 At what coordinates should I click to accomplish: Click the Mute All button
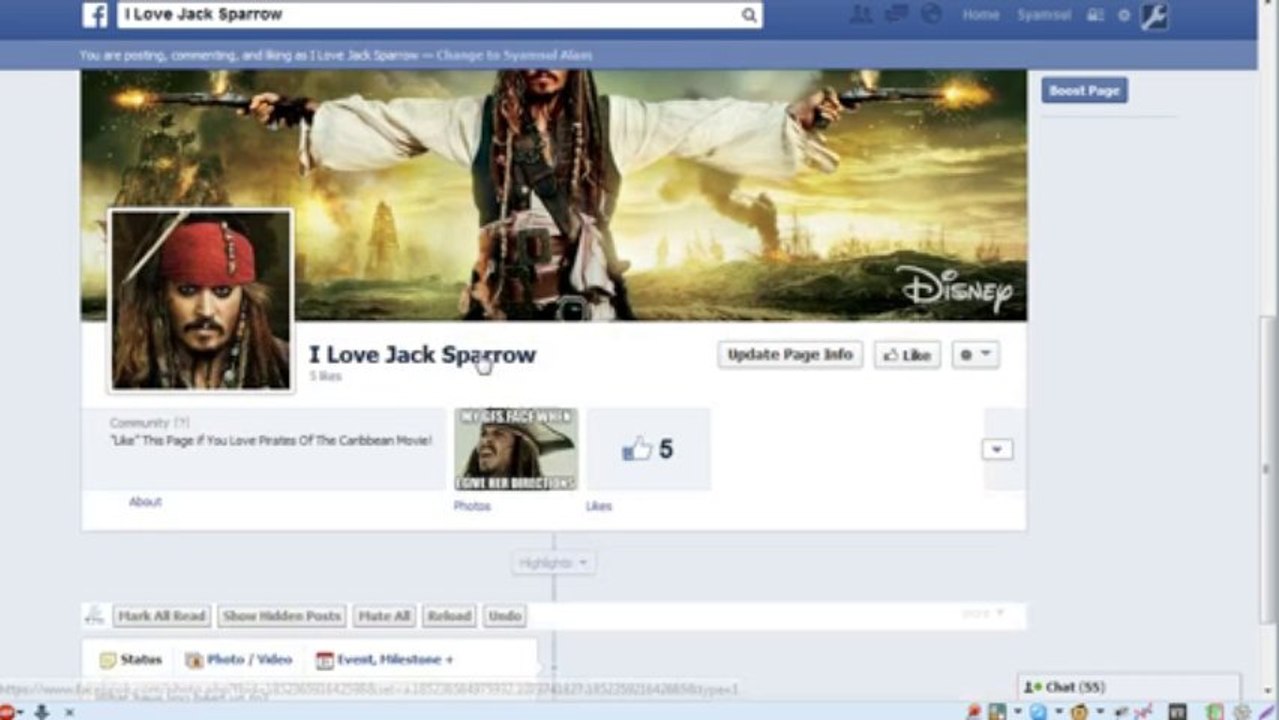[384, 616]
